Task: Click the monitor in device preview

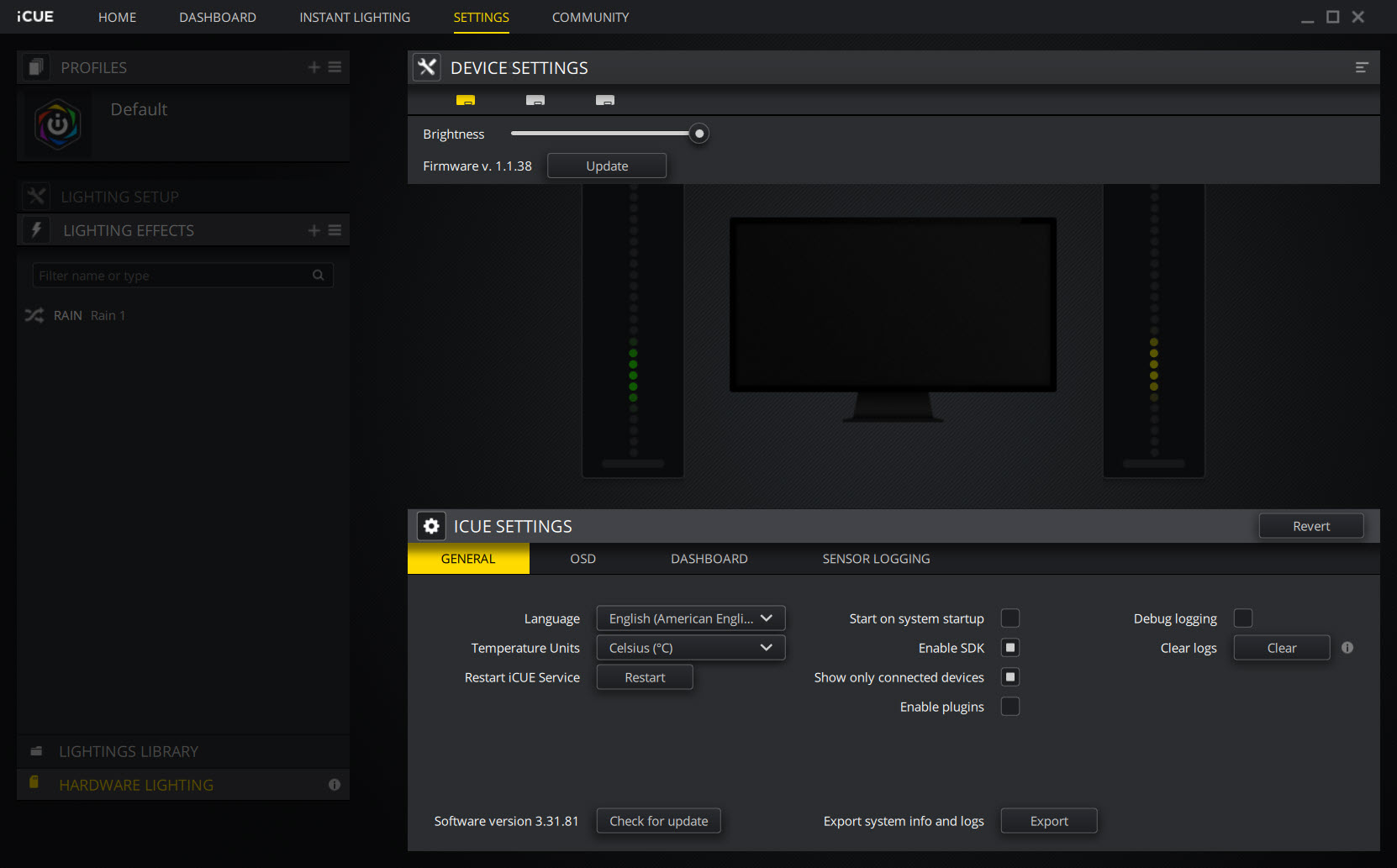Action: 893,319
